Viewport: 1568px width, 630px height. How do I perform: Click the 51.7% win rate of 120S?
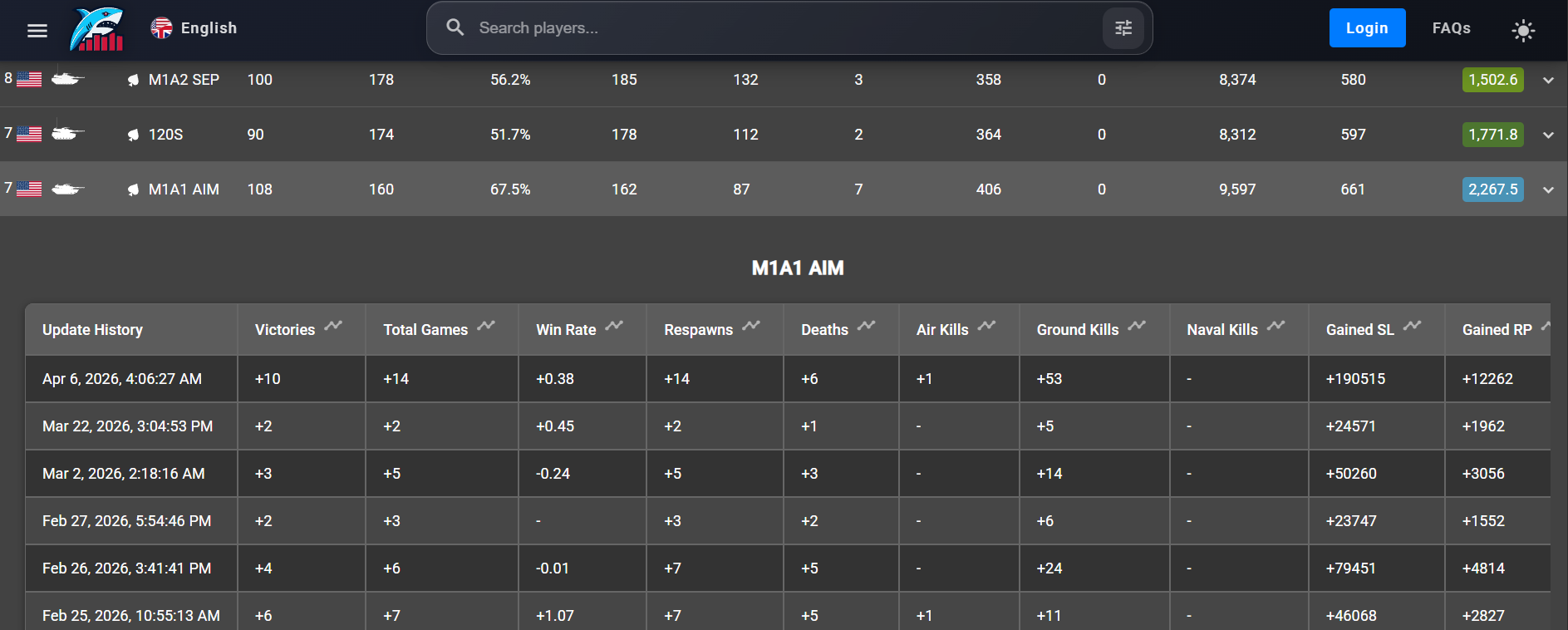(x=510, y=135)
